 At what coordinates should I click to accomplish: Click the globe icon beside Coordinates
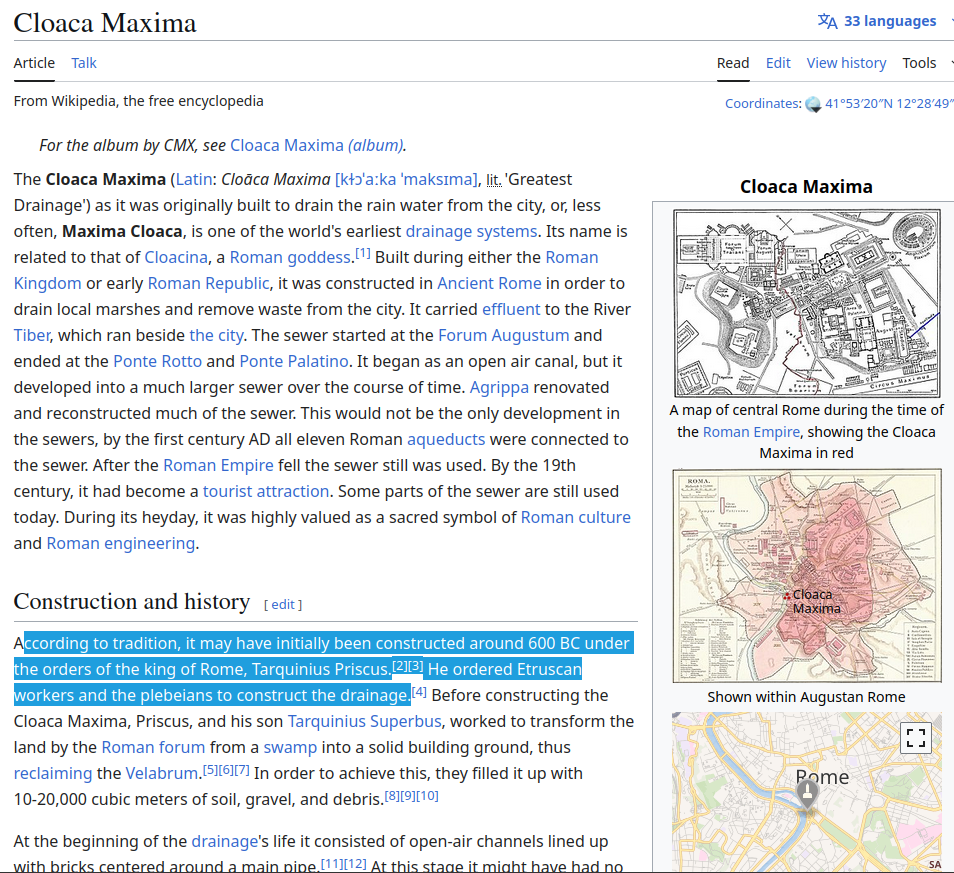pyautogui.click(x=813, y=104)
